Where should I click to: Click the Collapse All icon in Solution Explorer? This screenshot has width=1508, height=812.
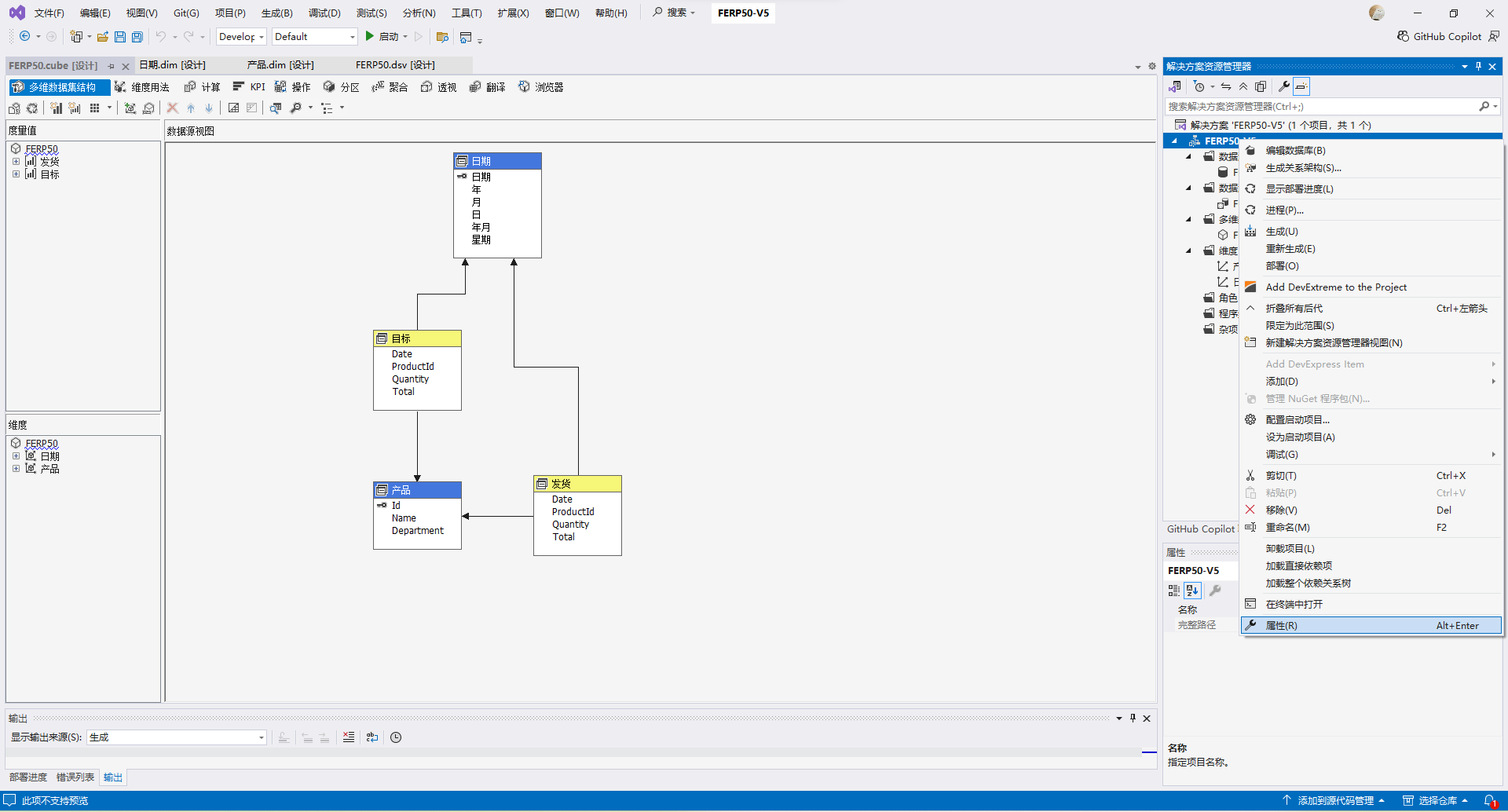tap(1243, 86)
